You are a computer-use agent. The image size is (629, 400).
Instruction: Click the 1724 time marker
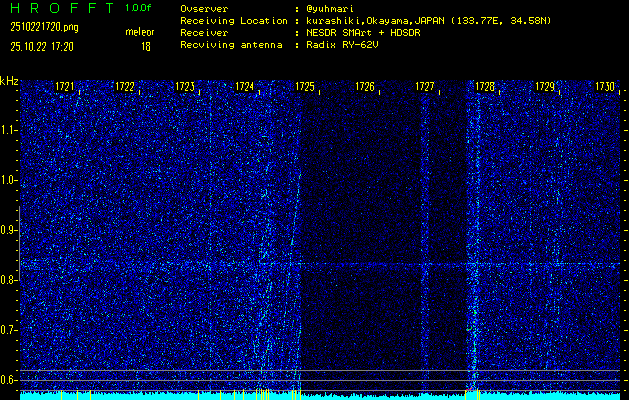point(244,86)
